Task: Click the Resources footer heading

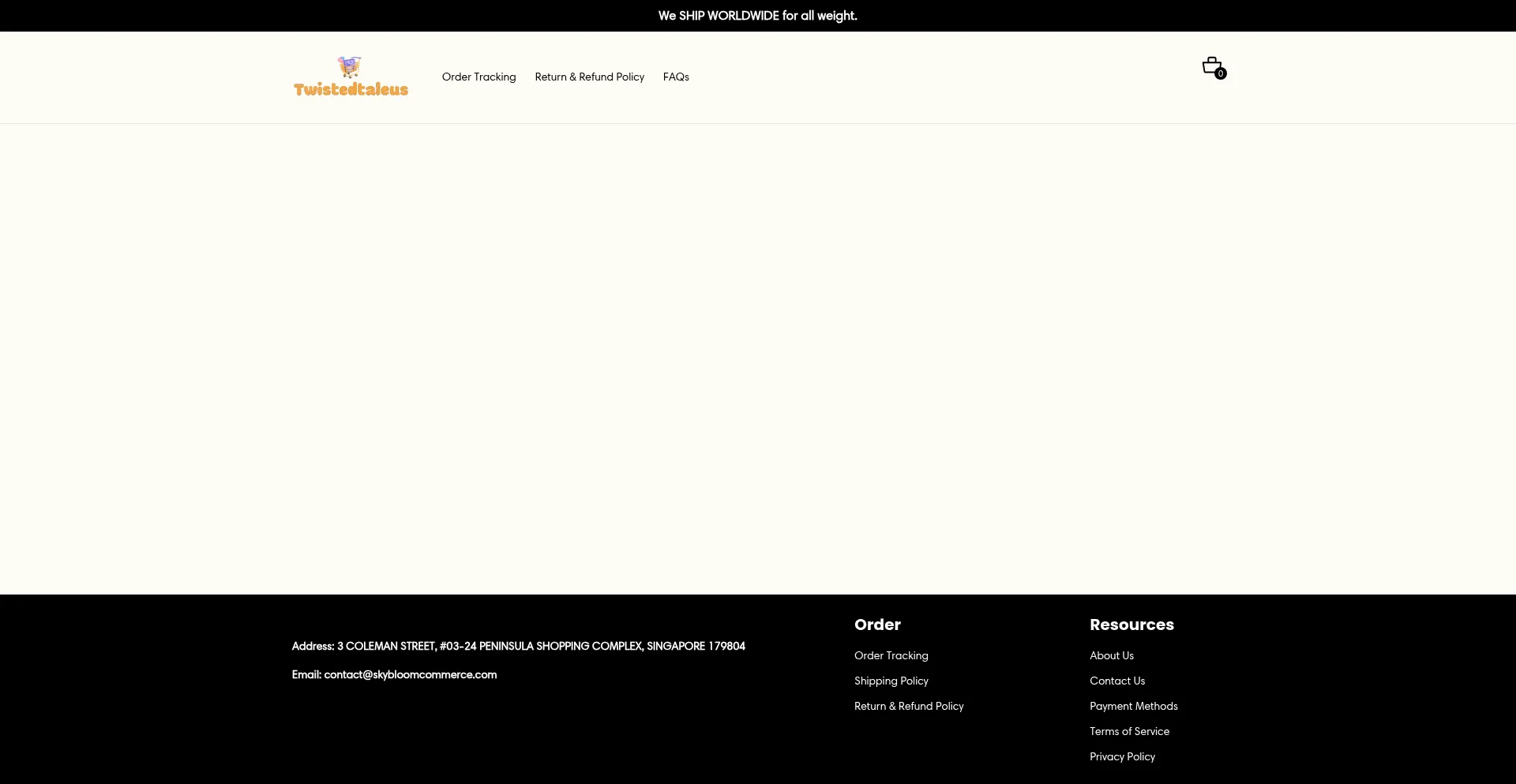Action: [1131, 625]
